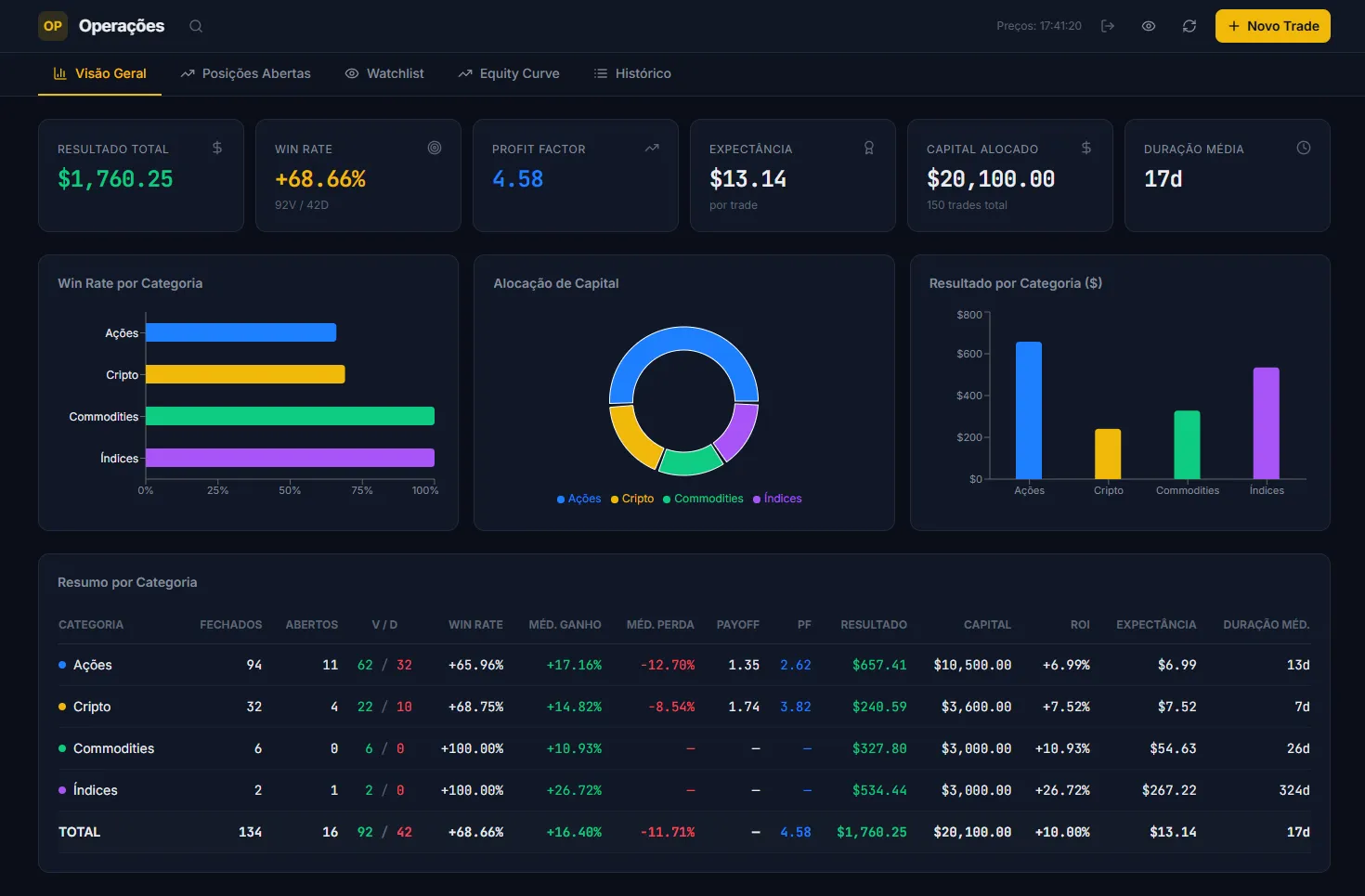Click the Commodities result column bar
The image size is (1365, 896).
click(x=1187, y=445)
